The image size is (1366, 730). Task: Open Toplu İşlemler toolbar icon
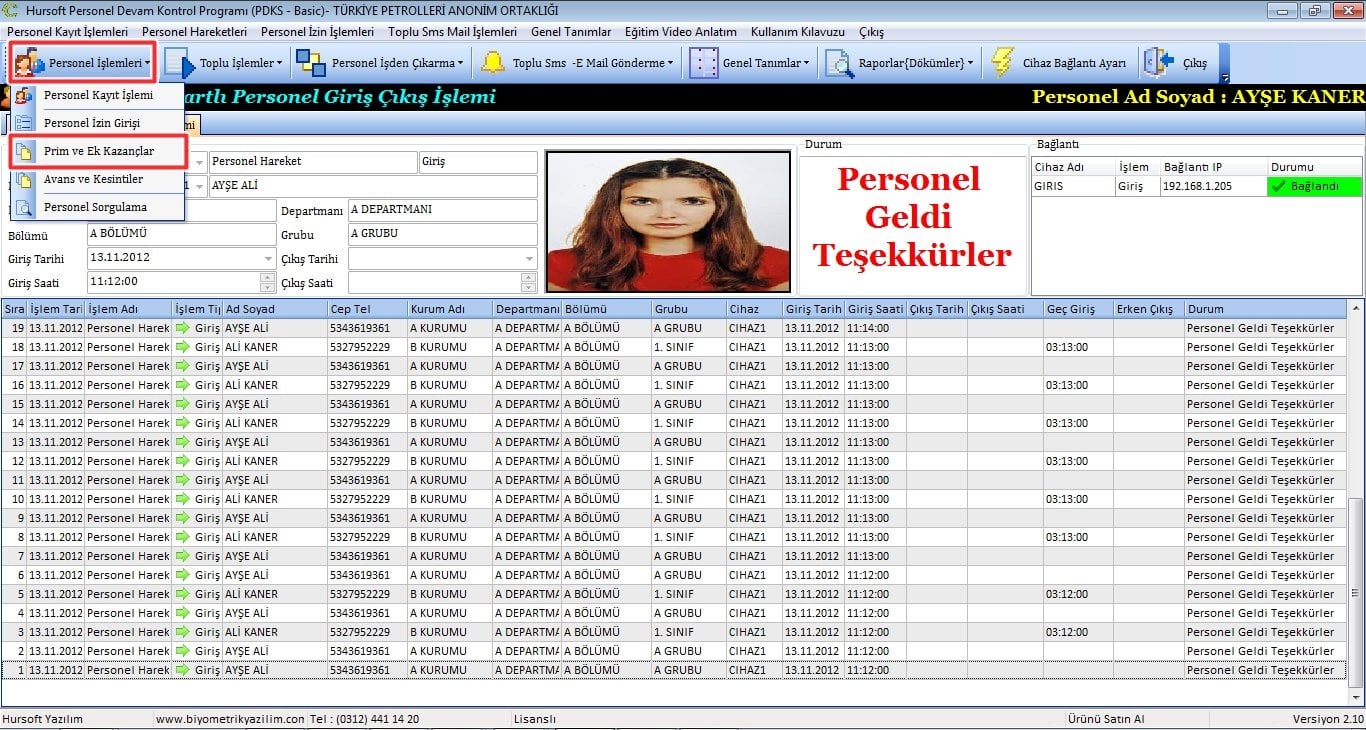(180, 63)
